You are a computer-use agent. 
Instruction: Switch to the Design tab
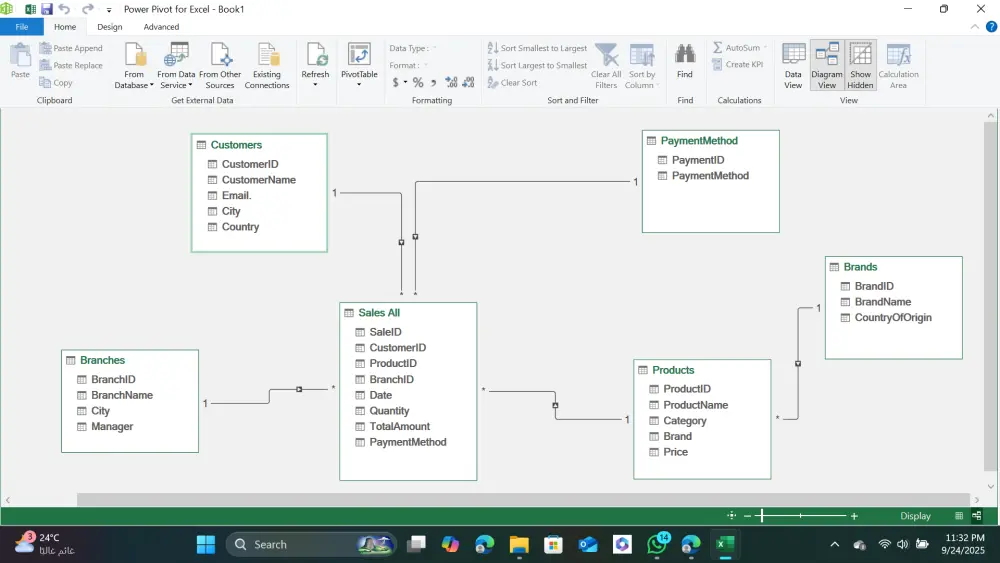point(110,27)
